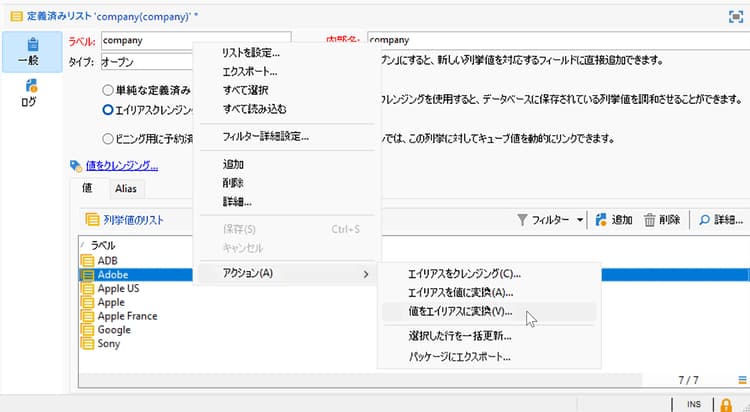This screenshot has width=750, height=412.
Task: Click the folder icon of the Google row
Action: [x=87, y=330]
